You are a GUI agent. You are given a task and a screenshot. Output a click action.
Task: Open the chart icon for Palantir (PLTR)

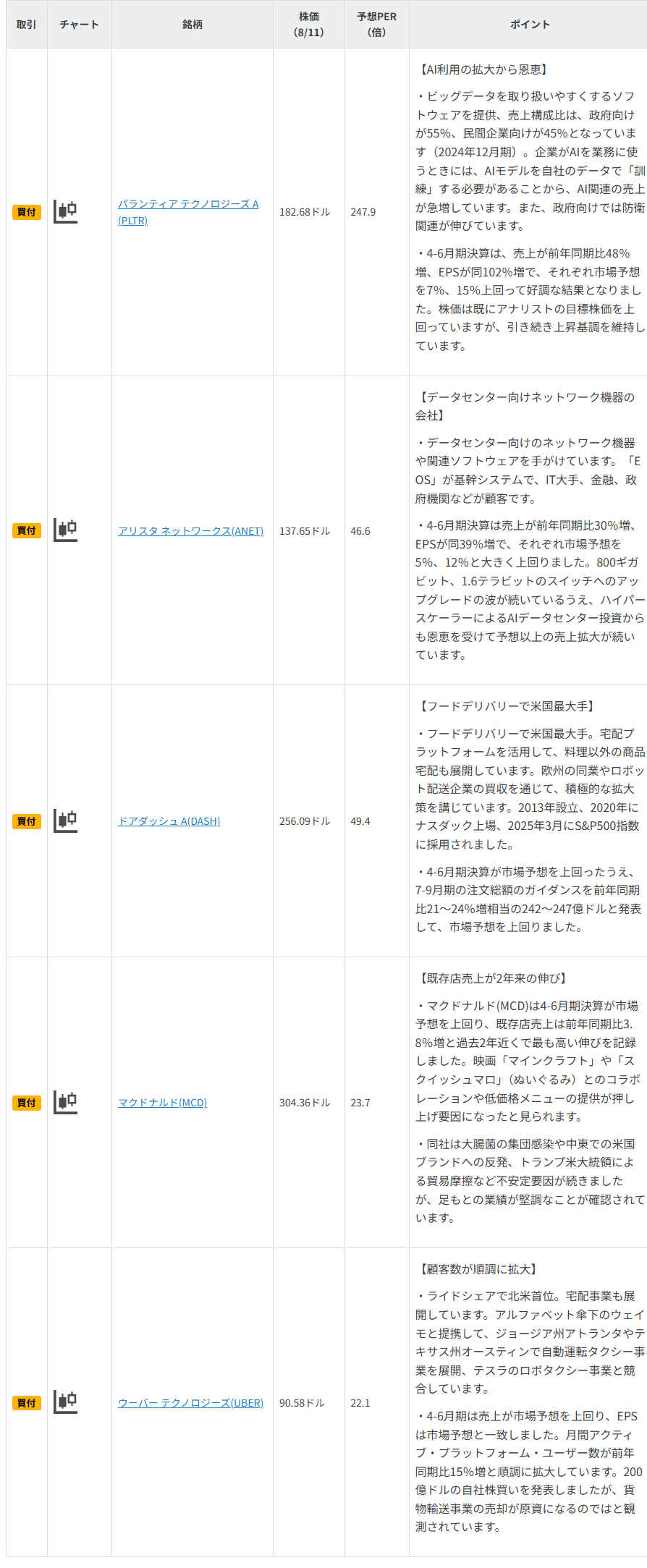tap(66, 211)
